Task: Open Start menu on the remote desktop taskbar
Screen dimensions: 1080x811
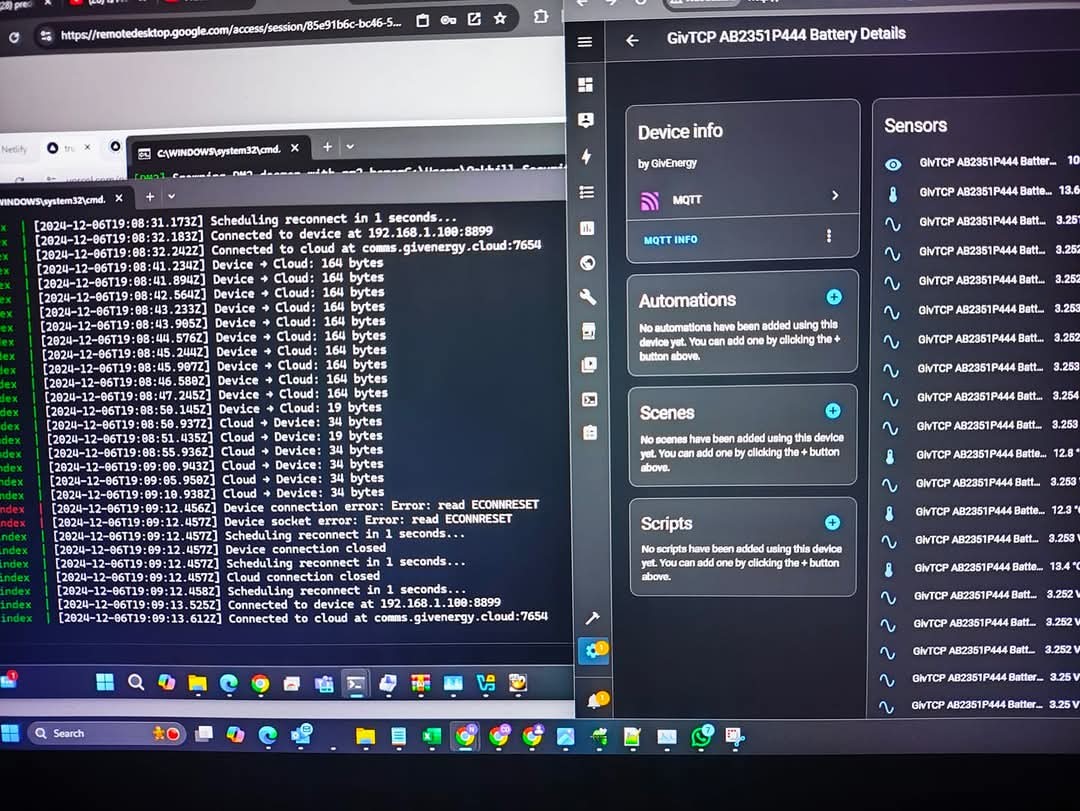Action: pyautogui.click(x=105, y=683)
